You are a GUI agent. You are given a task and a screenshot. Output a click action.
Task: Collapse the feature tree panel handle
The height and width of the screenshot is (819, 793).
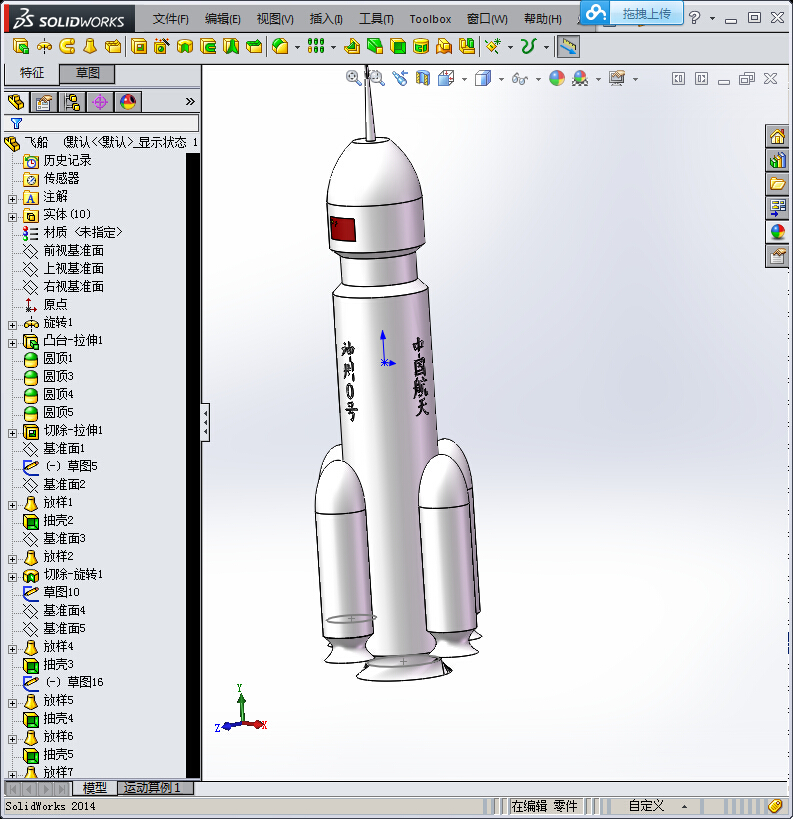click(x=206, y=422)
